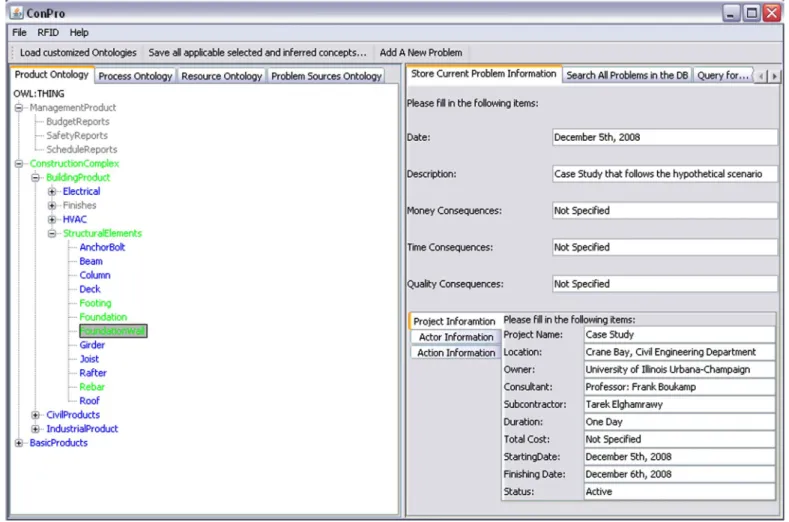Click the Date input field
Viewport: 789px width, 522px height.
pyautogui.click(x=664, y=137)
